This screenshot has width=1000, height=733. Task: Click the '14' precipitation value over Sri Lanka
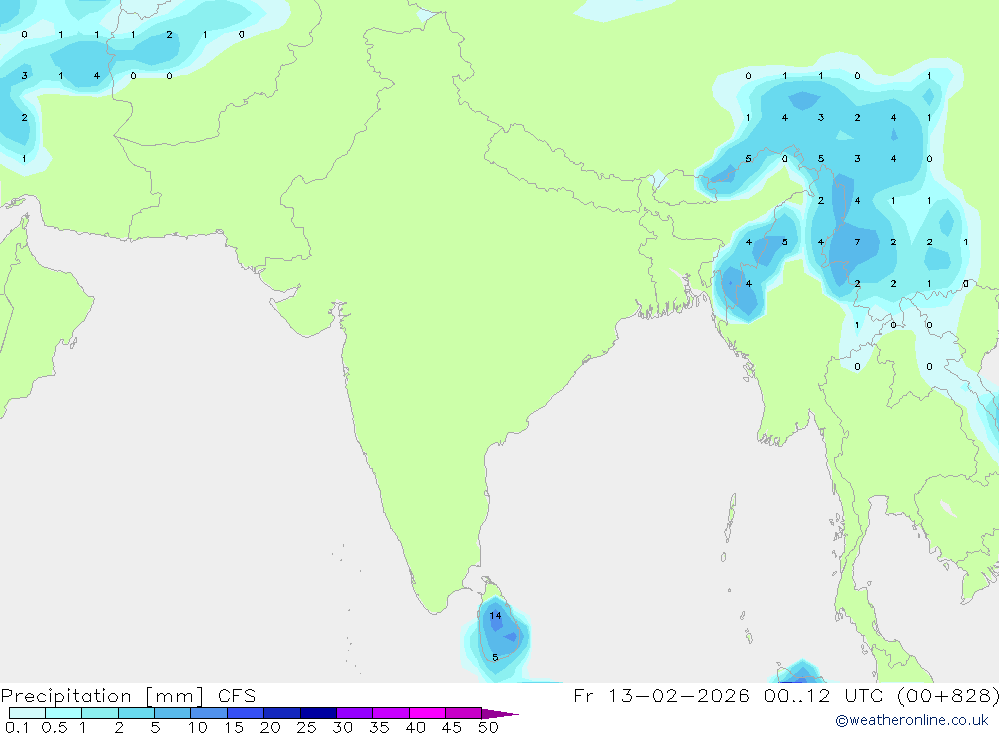point(496,616)
